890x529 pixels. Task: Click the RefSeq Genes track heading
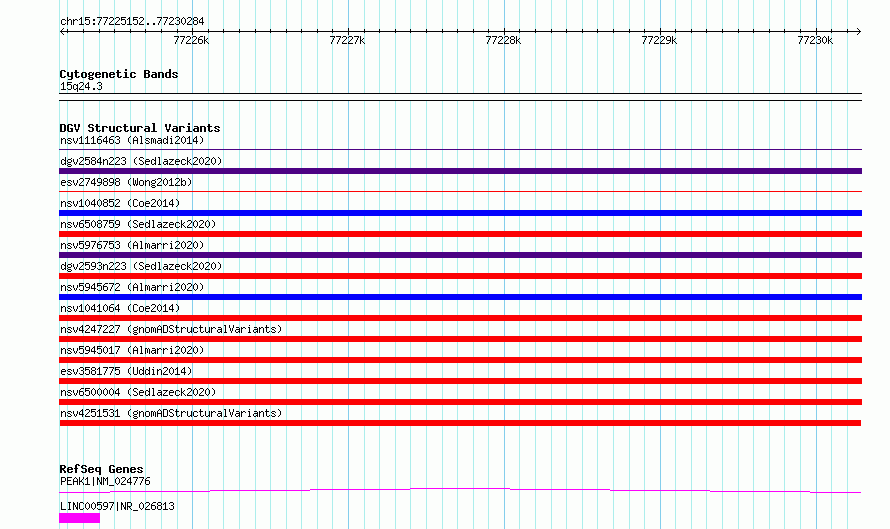[101, 469]
